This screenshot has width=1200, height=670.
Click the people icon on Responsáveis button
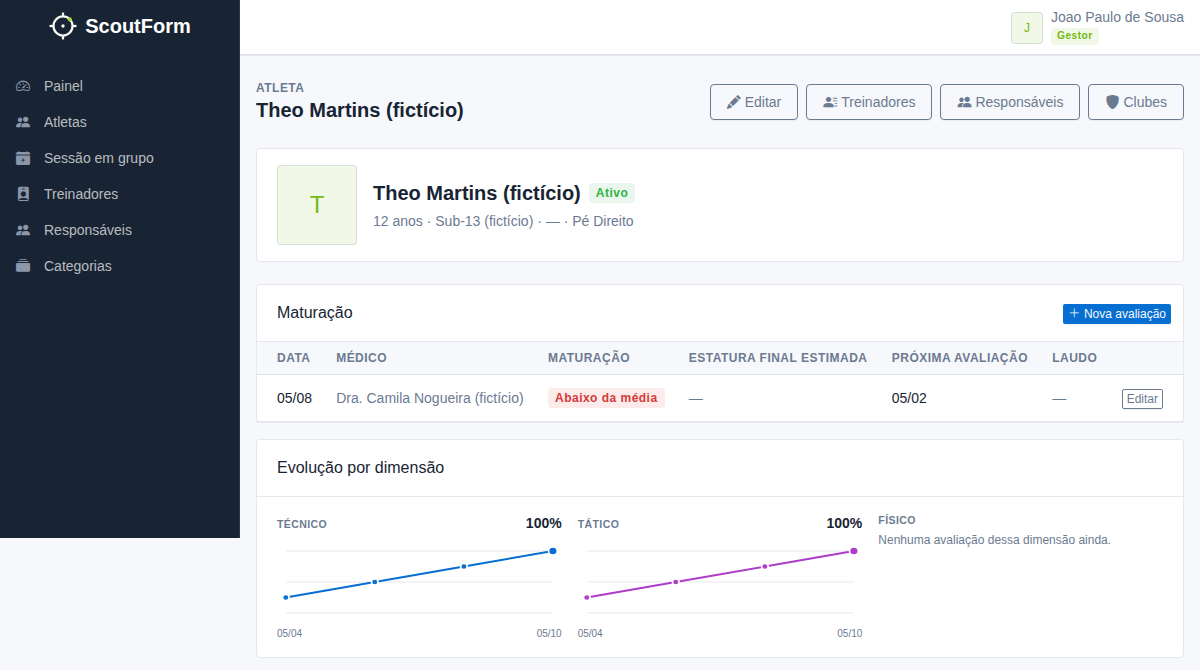pyautogui.click(x=965, y=102)
